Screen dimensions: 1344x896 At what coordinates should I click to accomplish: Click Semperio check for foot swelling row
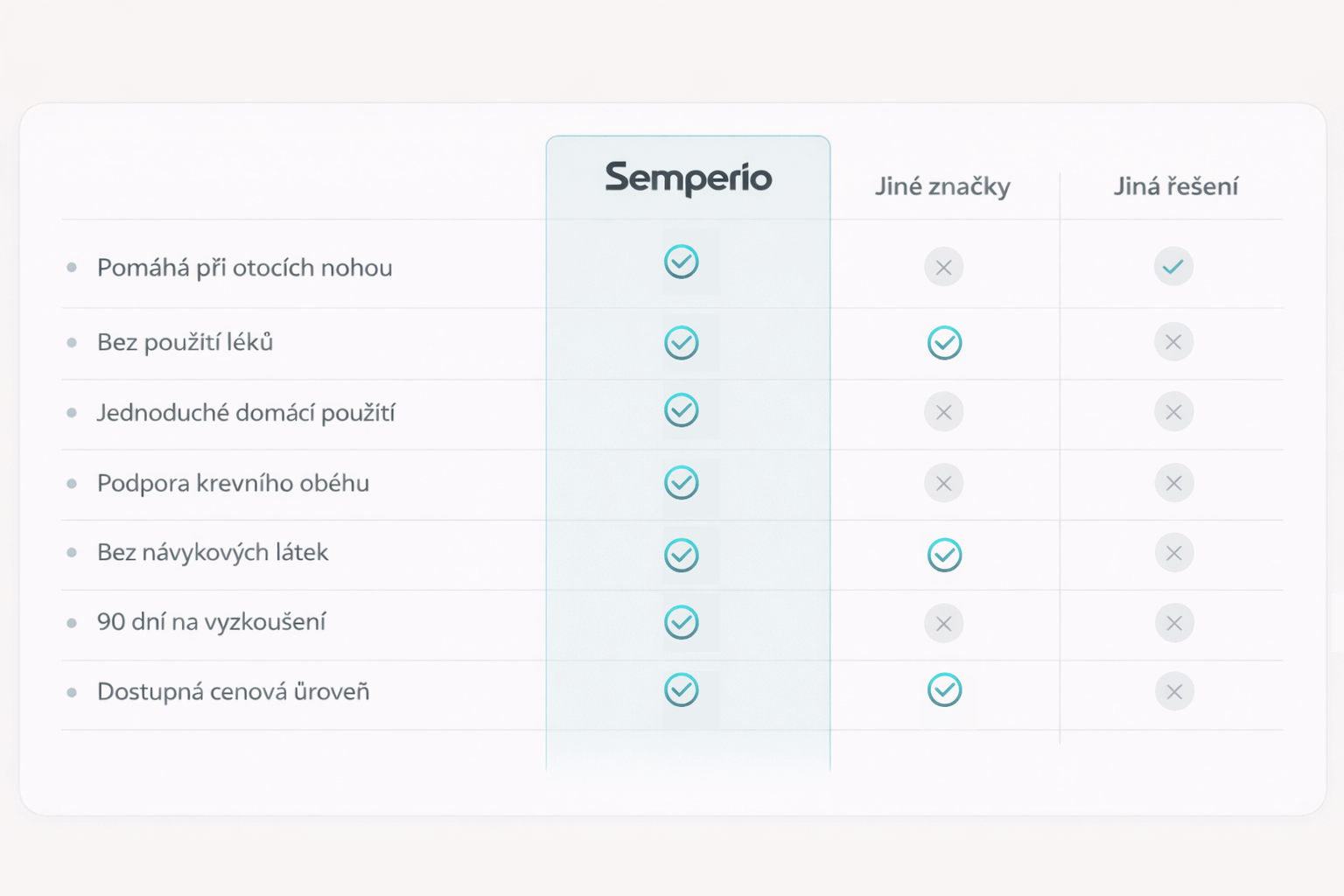(x=681, y=262)
